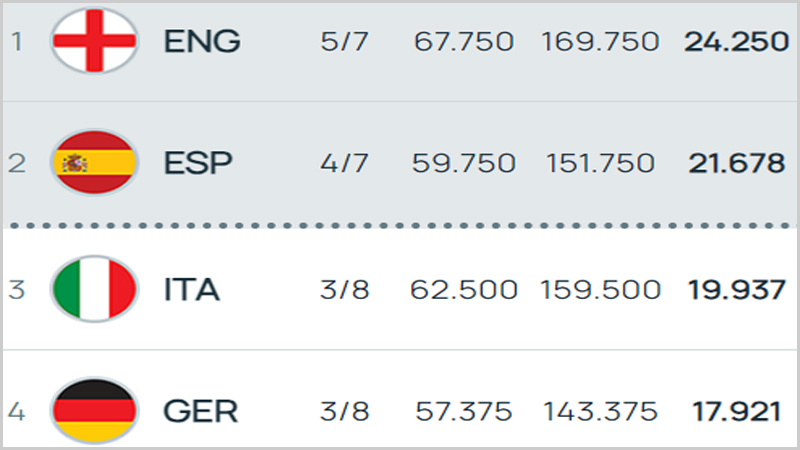Click the 159.500 value in Italy row
This screenshot has height=450, width=800.
point(601,290)
